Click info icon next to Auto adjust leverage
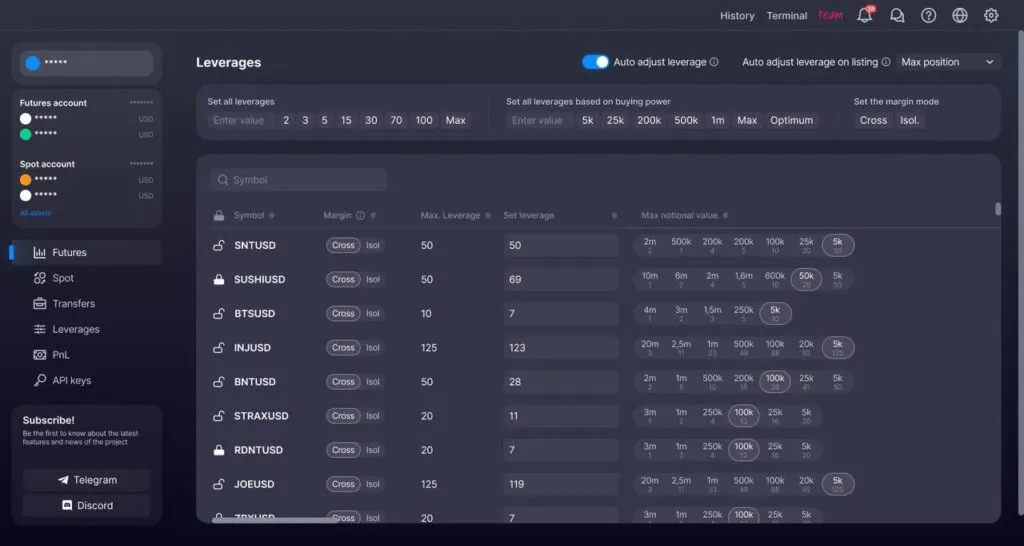The width and height of the screenshot is (1024, 546). pyautogui.click(x=714, y=62)
